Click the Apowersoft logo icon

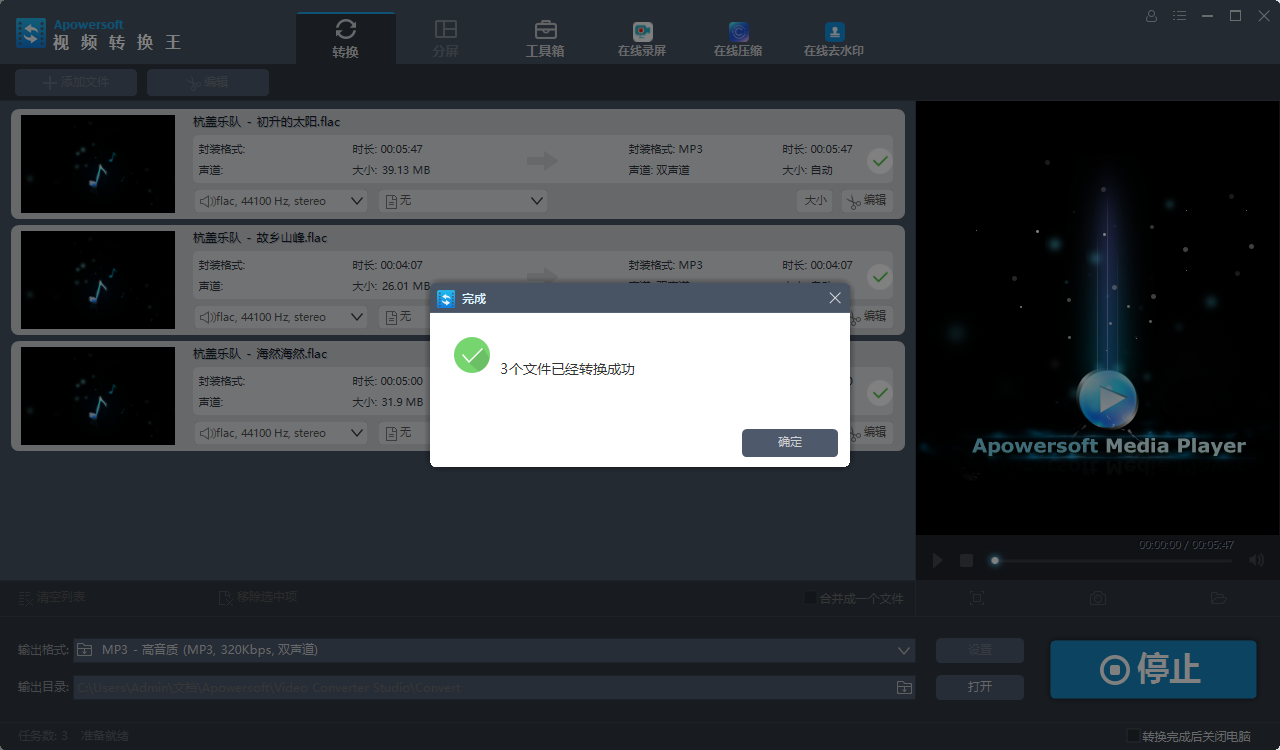pyautogui.click(x=31, y=32)
